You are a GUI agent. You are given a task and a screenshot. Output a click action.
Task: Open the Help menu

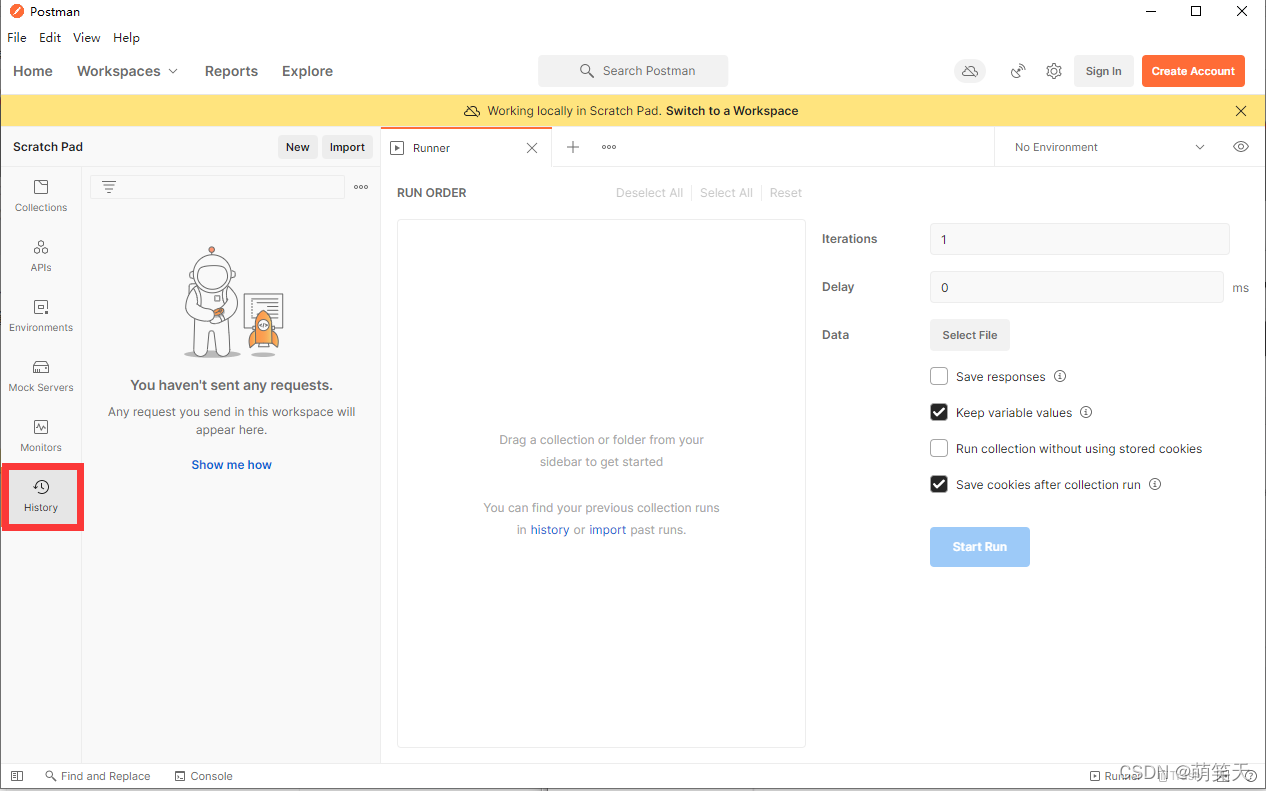126,38
